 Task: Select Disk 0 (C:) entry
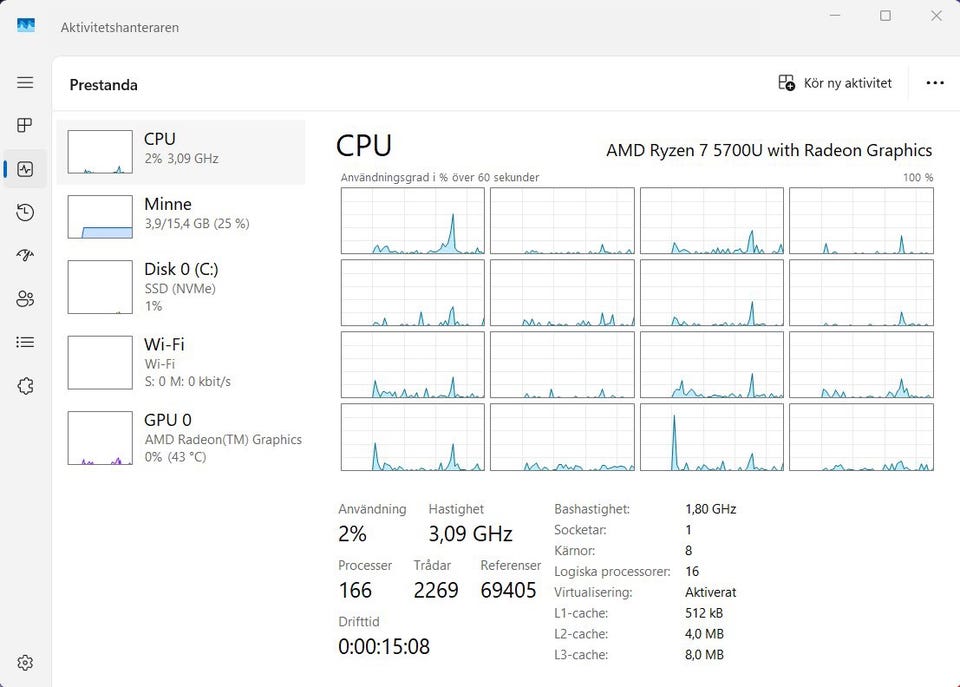181,287
